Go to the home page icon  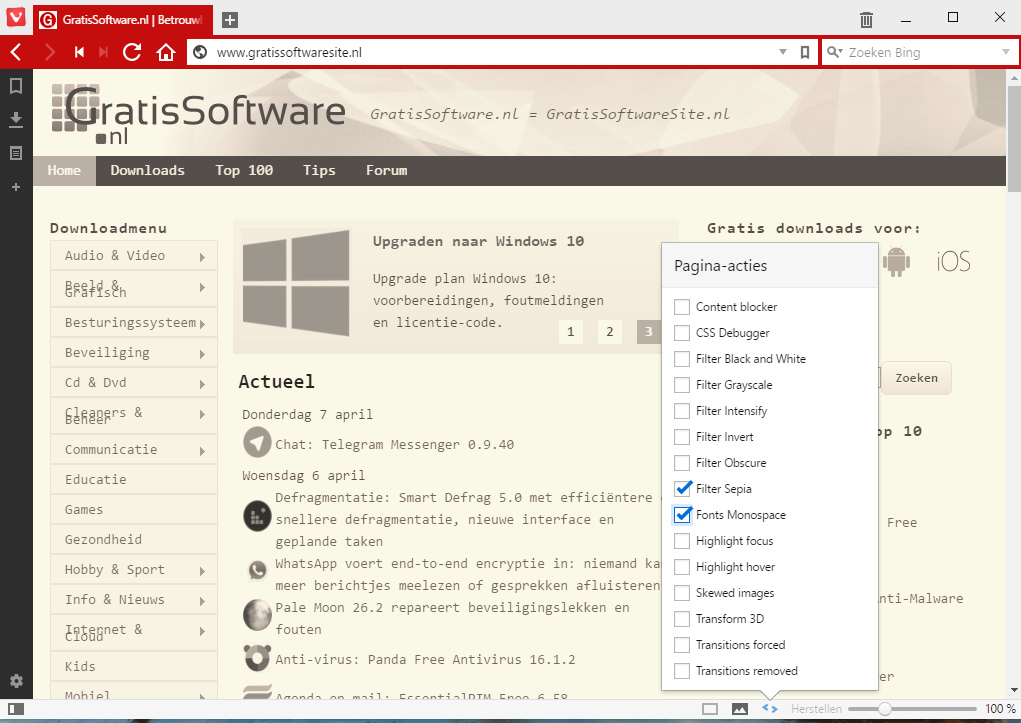pyautogui.click(x=166, y=53)
